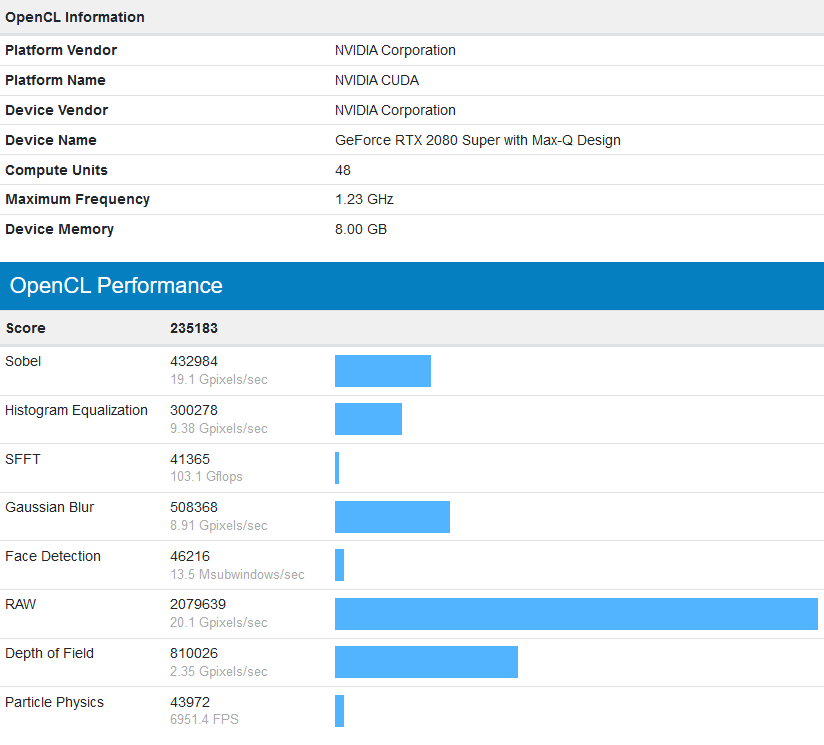824x745 pixels.
Task: Click the Gaussian Blur label
Action: pos(49,508)
